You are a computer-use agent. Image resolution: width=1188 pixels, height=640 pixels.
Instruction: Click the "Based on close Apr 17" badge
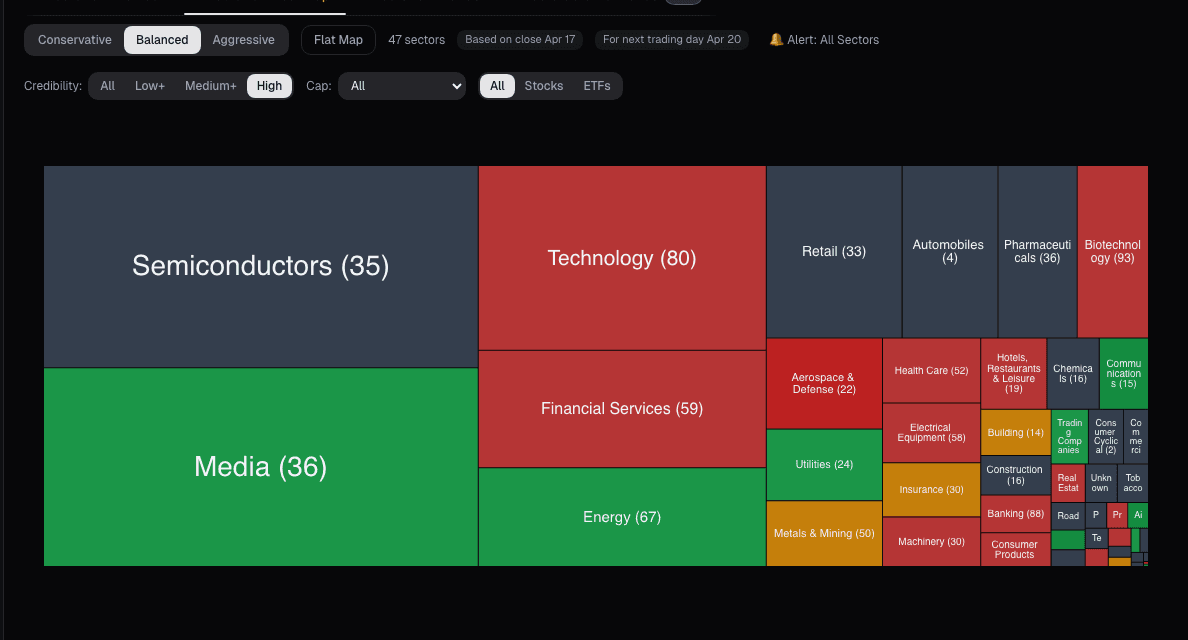(x=519, y=40)
